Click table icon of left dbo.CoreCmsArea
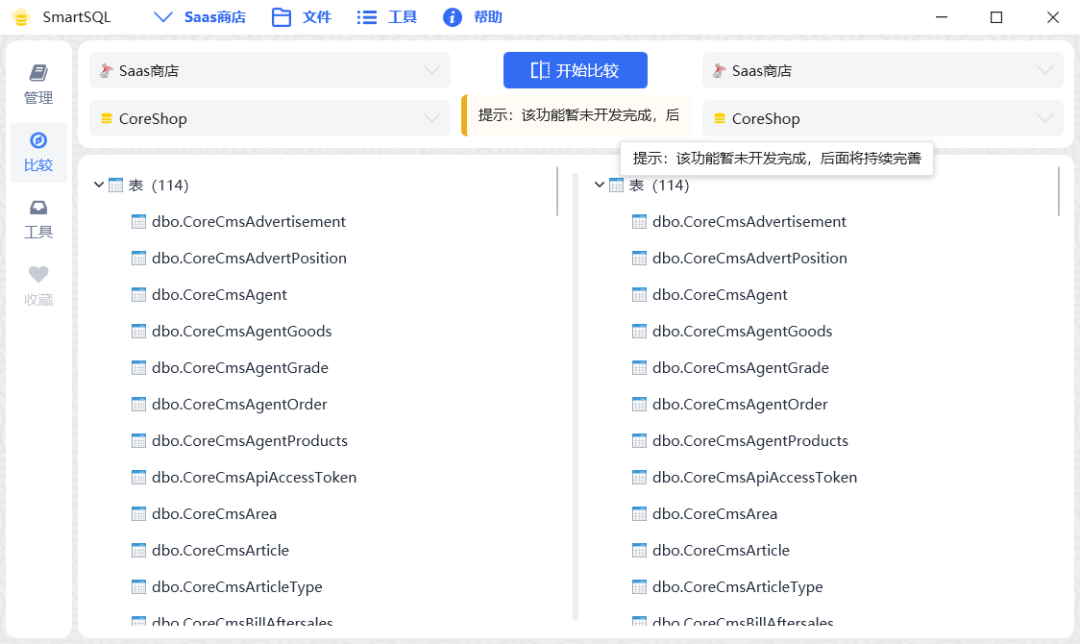The image size is (1080, 644). [x=138, y=514]
